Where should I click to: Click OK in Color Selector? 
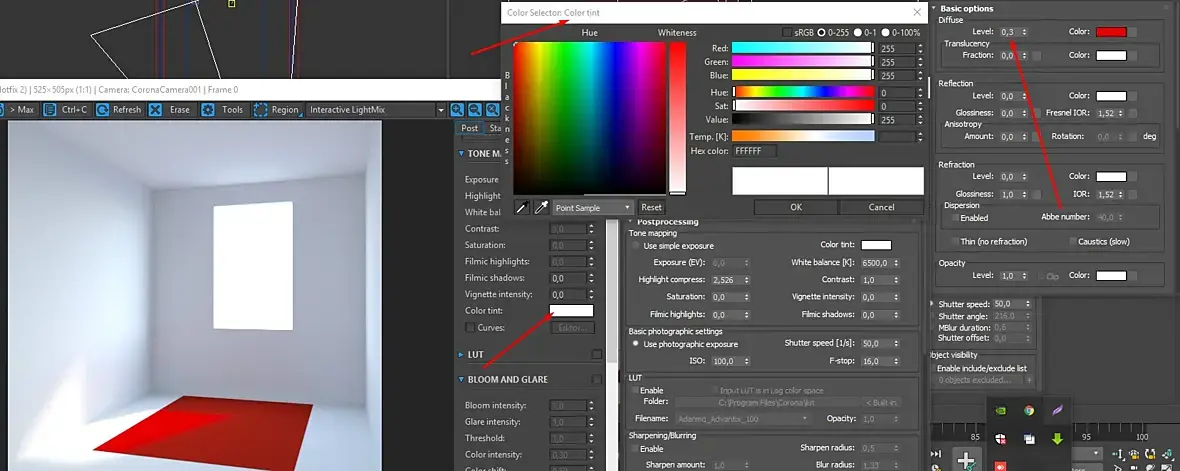coord(796,207)
